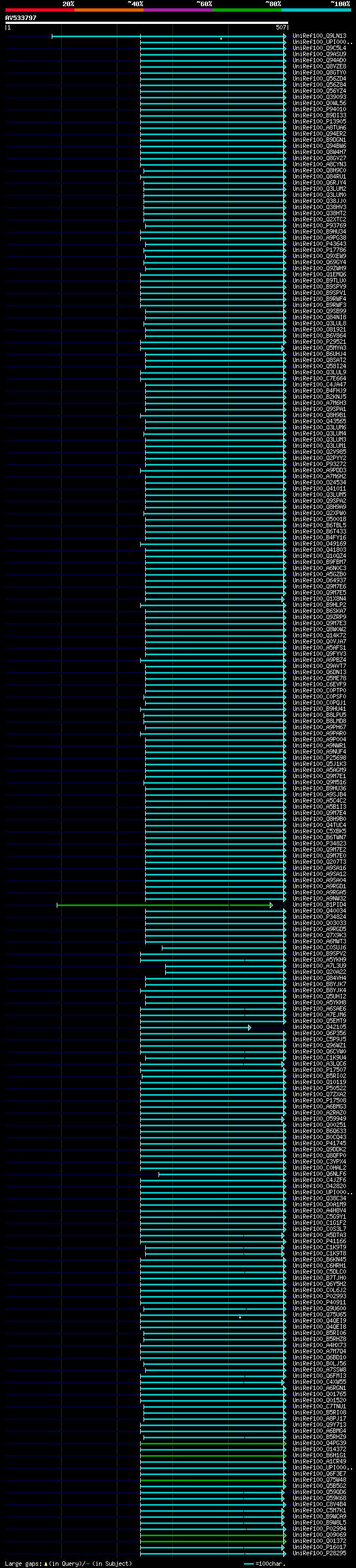Select label UniRef100_P40911
This screenshot has width=356, height=1568.
[319, 1303]
